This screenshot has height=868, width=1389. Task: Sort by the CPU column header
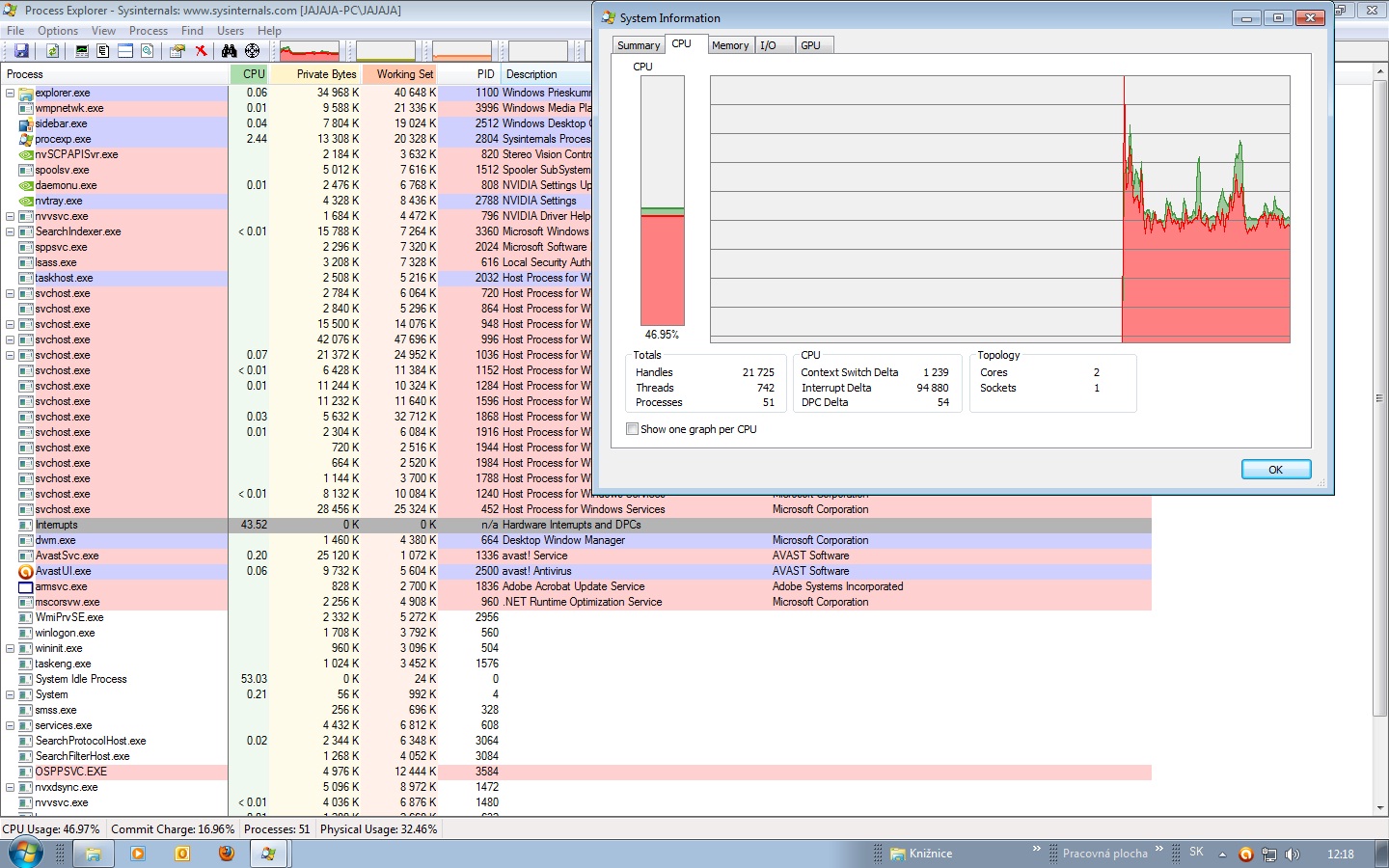click(250, 74)
